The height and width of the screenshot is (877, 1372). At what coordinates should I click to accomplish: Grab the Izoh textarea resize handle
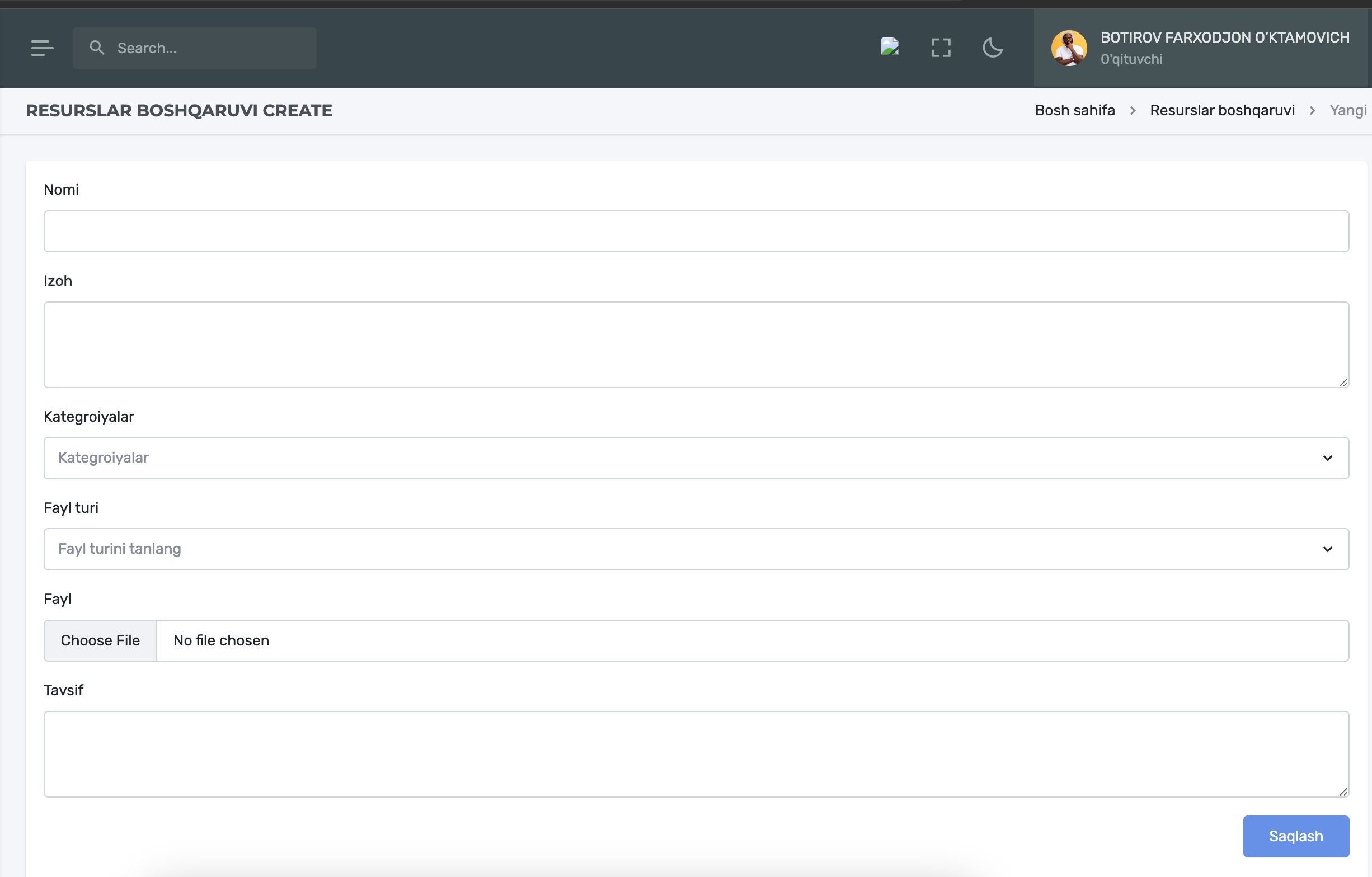pos(1343,382)
